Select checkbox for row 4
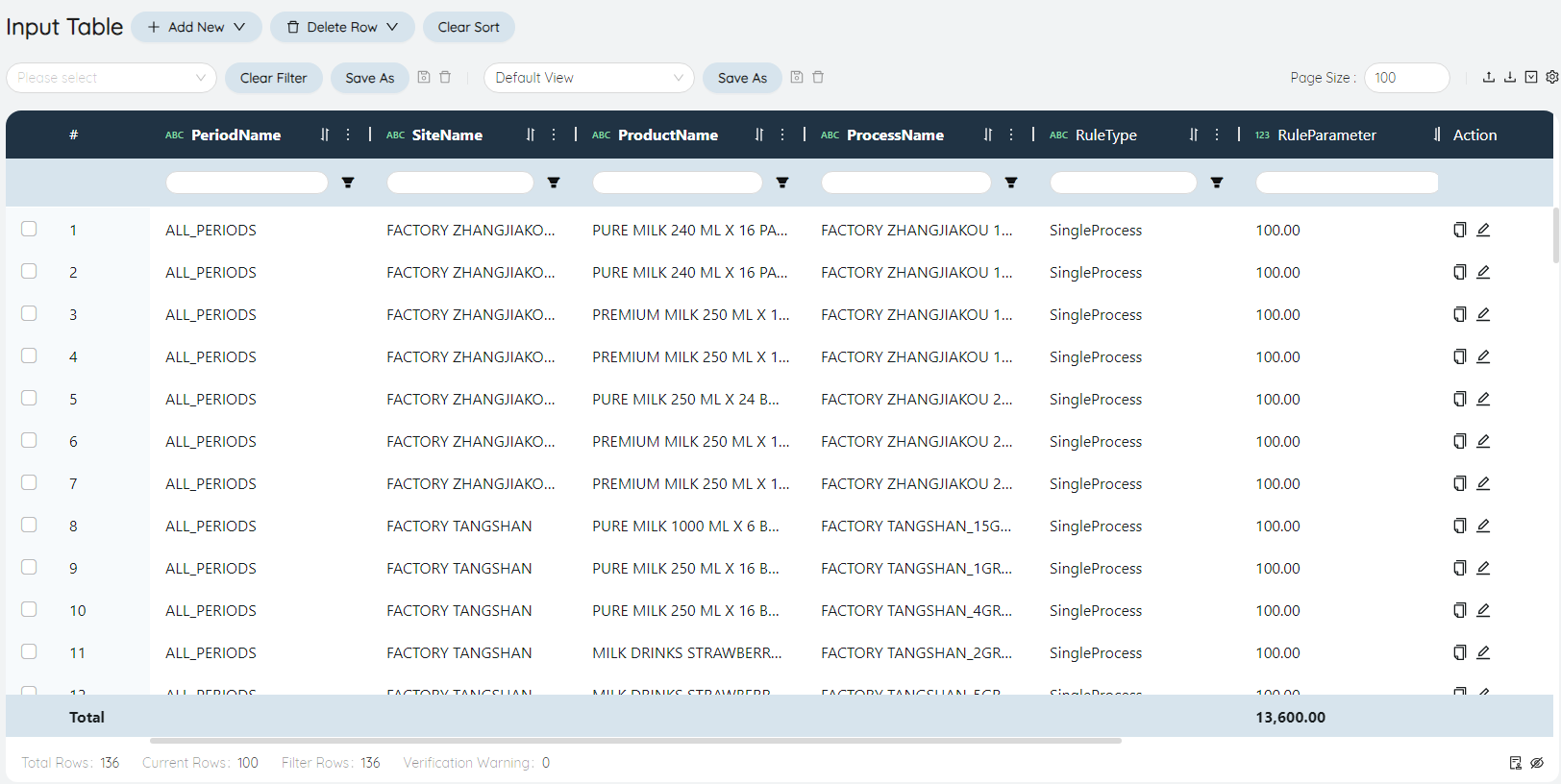The width and height of the screenshot is (1561, 784). 29,355
